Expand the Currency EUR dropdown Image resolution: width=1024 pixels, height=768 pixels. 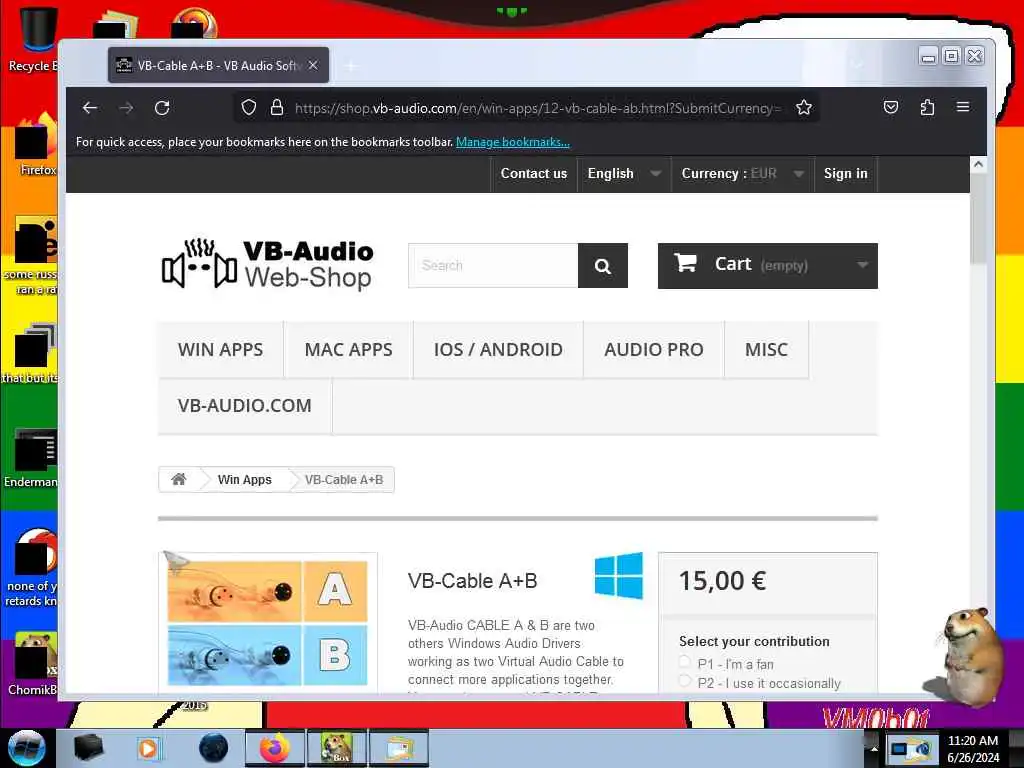click(743, 174)
